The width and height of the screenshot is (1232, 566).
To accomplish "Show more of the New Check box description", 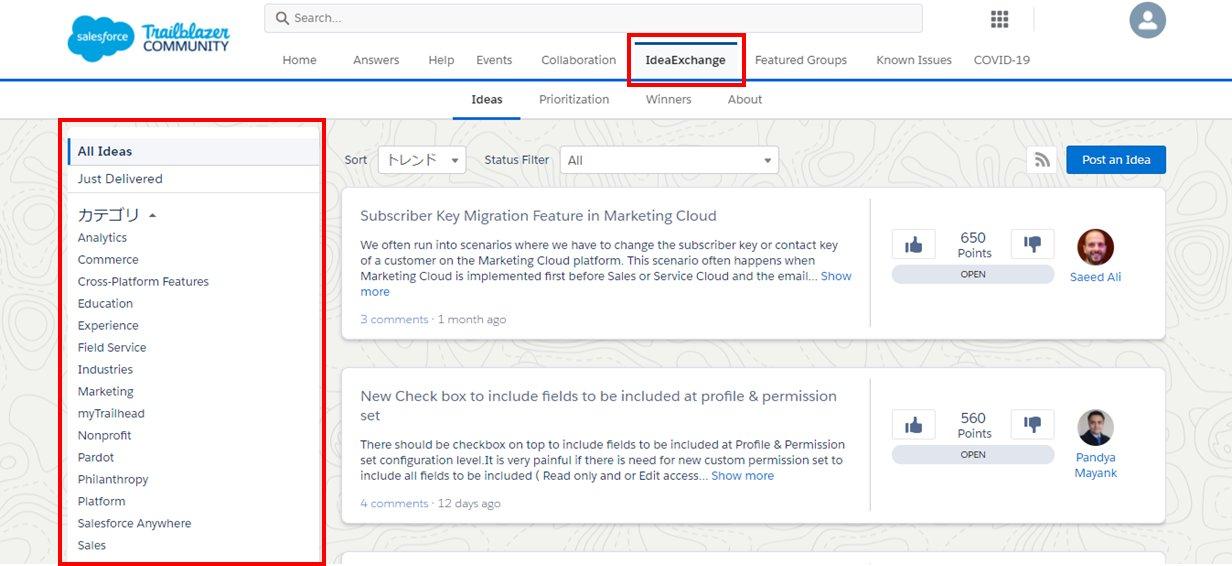I will pos(742,476).
